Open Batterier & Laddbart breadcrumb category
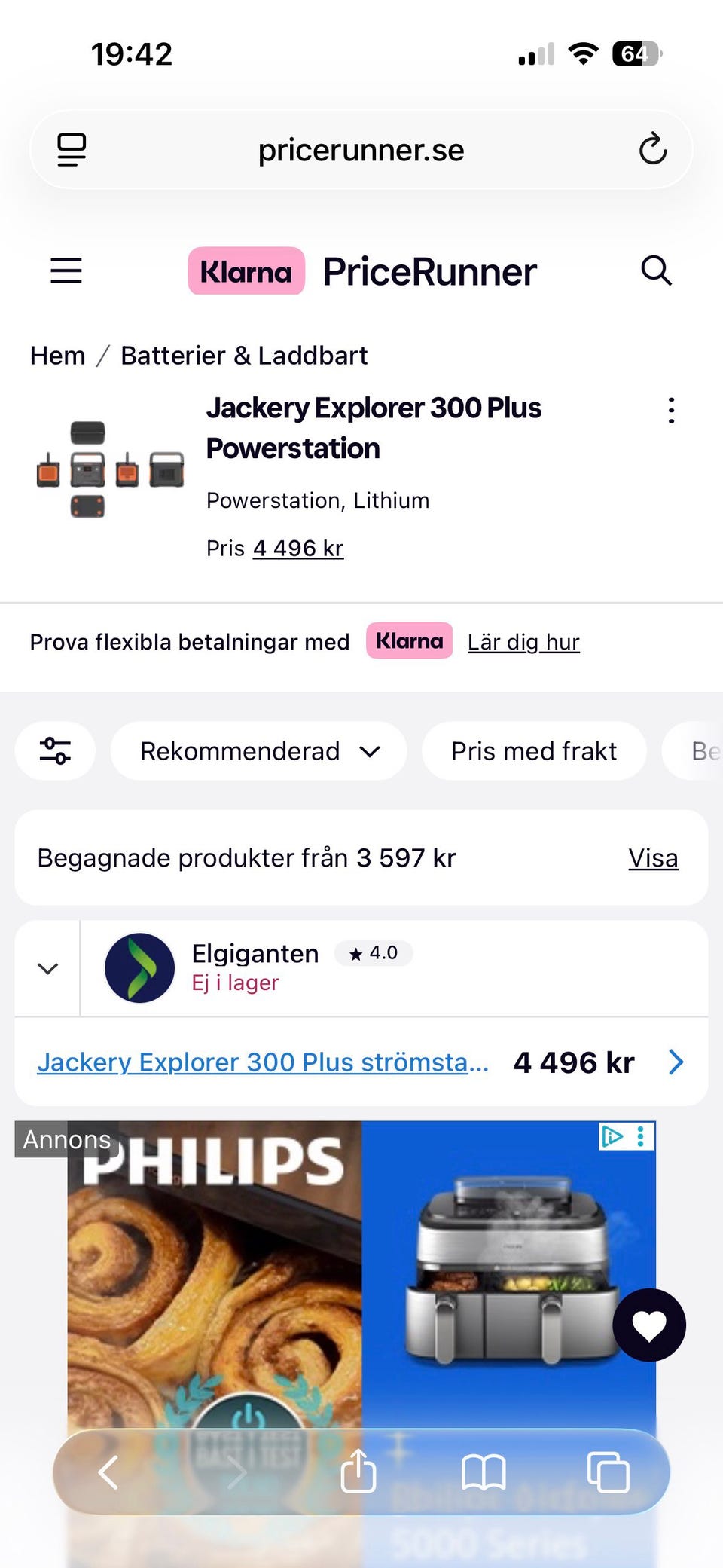The height and width of the screenshot is (1568, 723). coord(244,356)
